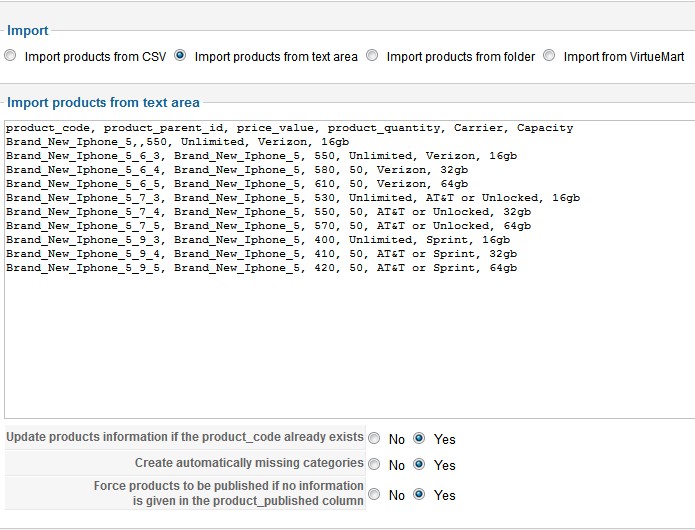Click the Brand_New_Iphone_5_6_3 line

262,156
